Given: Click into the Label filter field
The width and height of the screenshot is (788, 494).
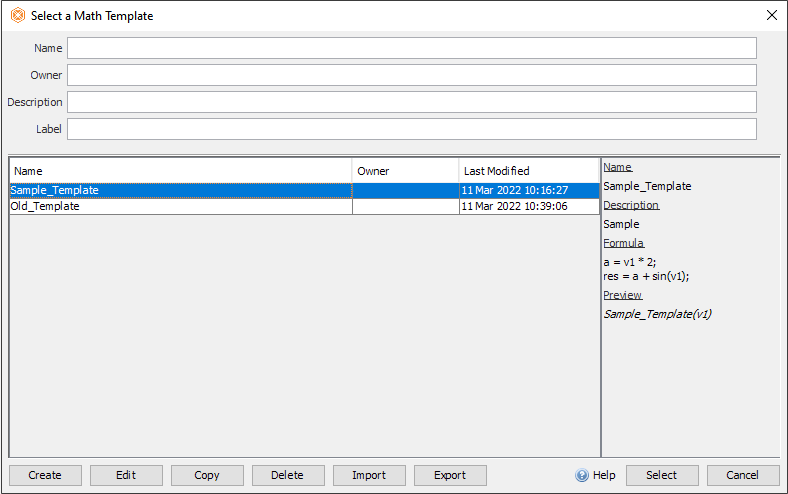Looking at the screenshot, I should (412, 129).
